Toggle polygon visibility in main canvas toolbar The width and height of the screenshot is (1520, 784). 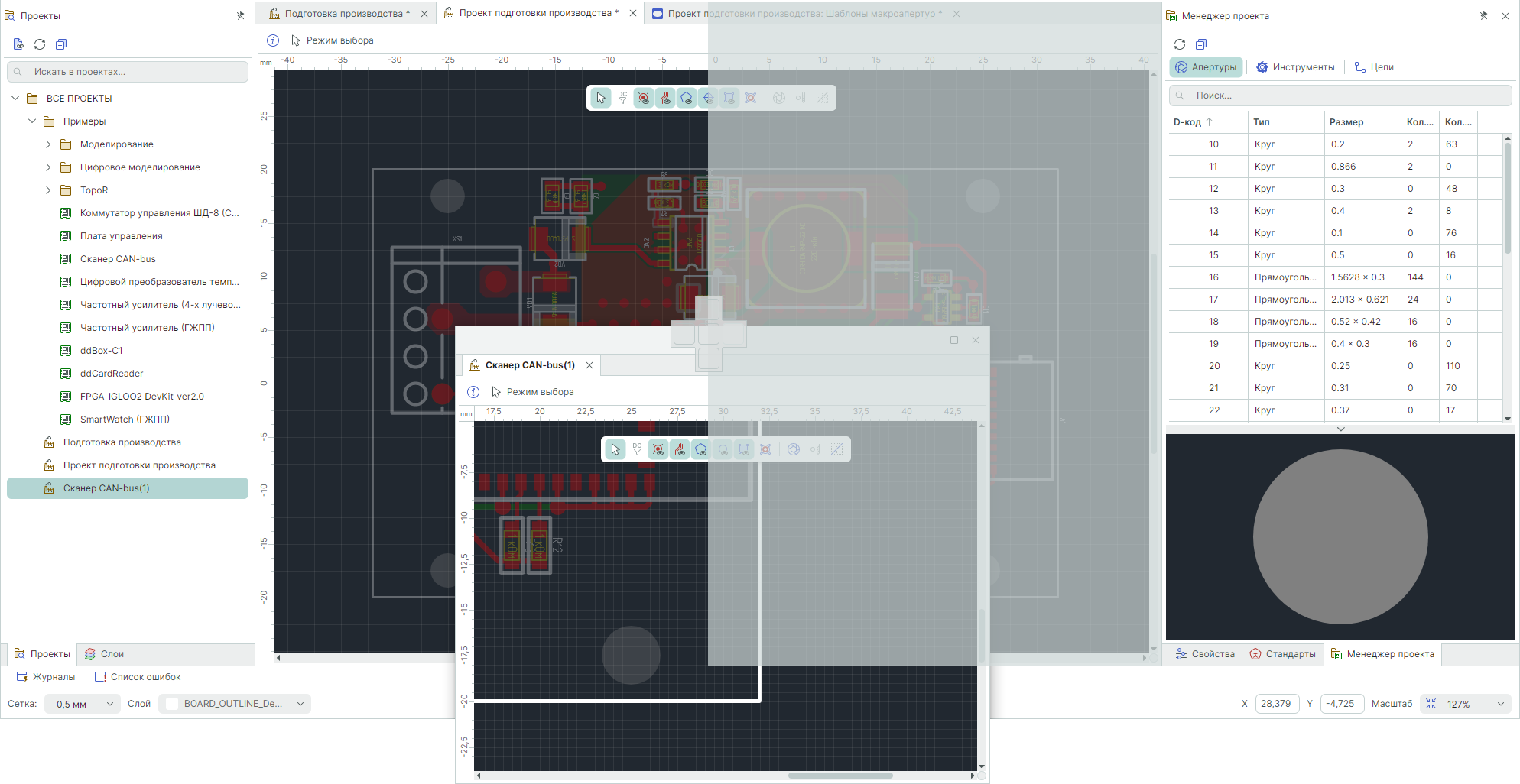pos(687,98)
